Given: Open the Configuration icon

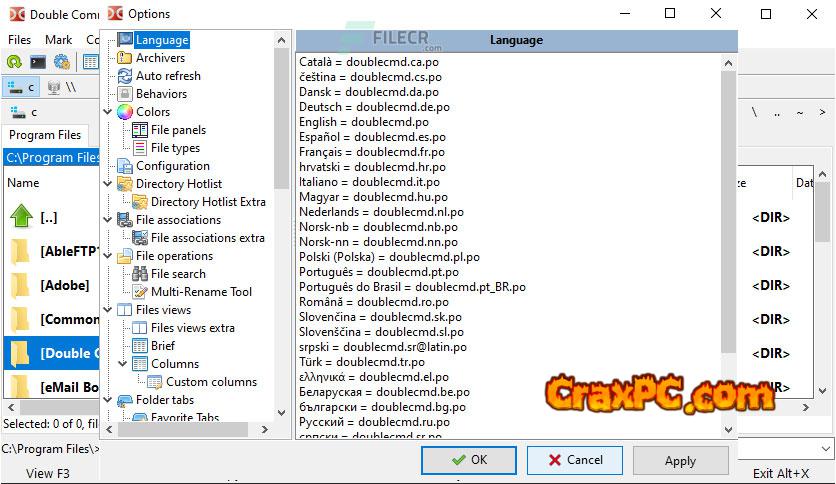Looking at the screenshot, I should point(125,166).
